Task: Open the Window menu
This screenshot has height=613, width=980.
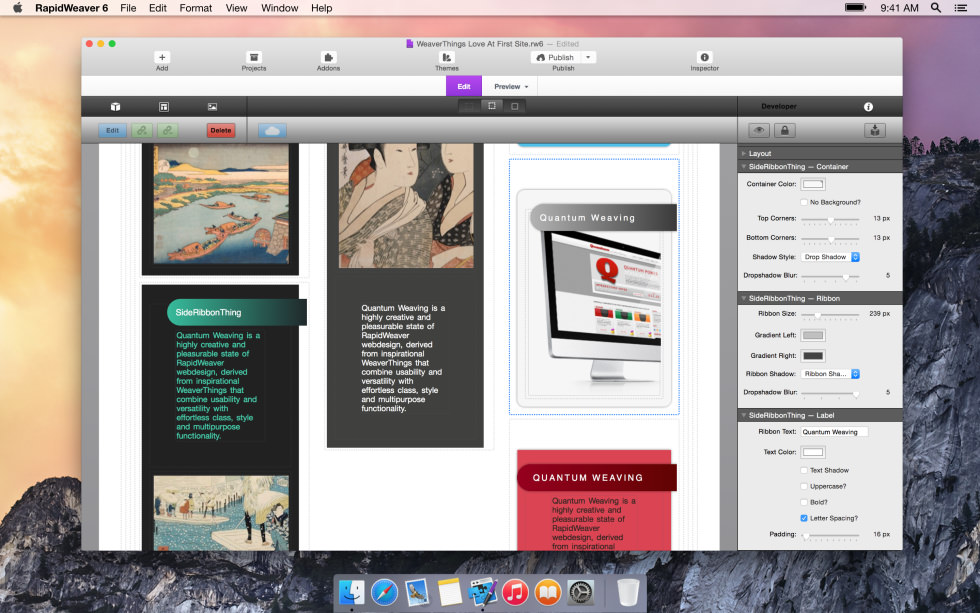Action: click(x=279, y=8)
